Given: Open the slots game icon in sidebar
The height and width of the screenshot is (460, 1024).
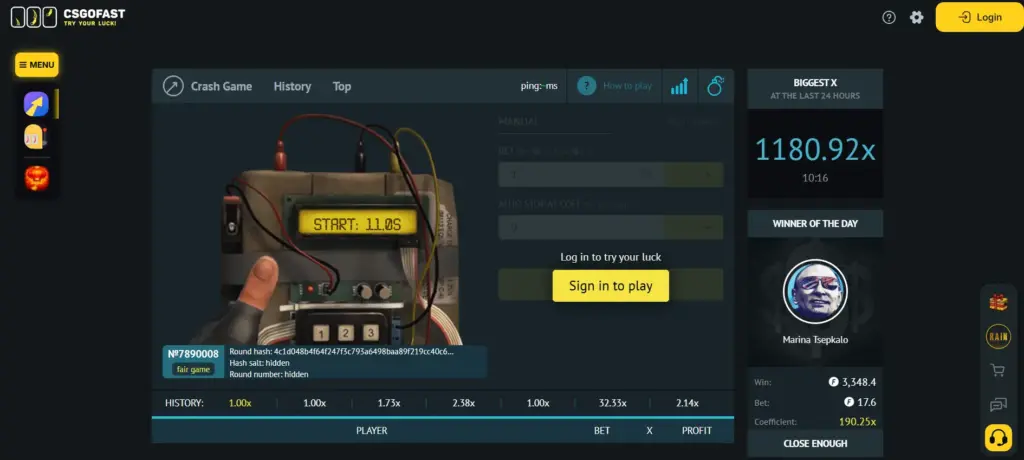Looking at the screenshot, I should [x=36, y=137].
